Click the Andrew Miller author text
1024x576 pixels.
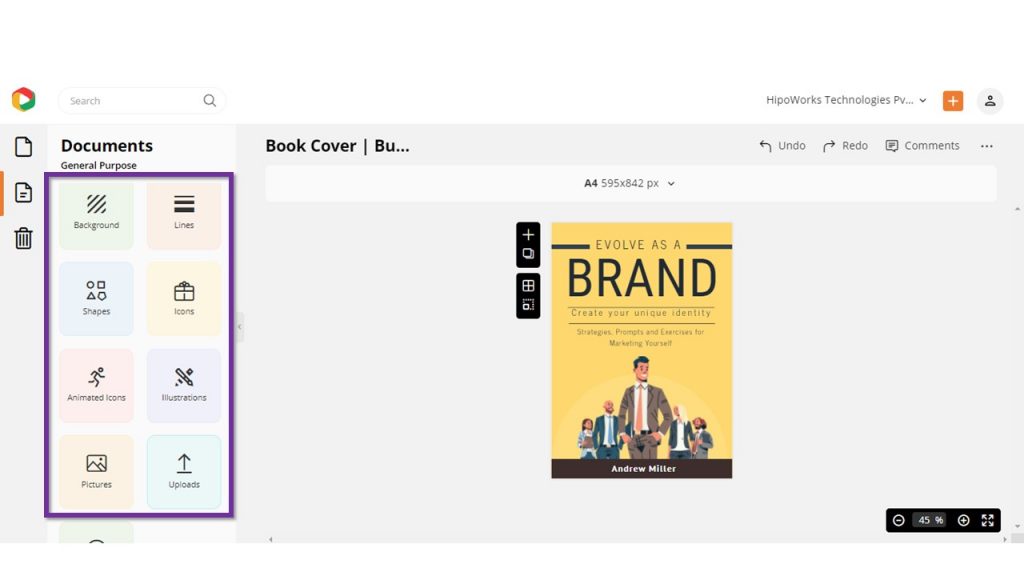643,469
